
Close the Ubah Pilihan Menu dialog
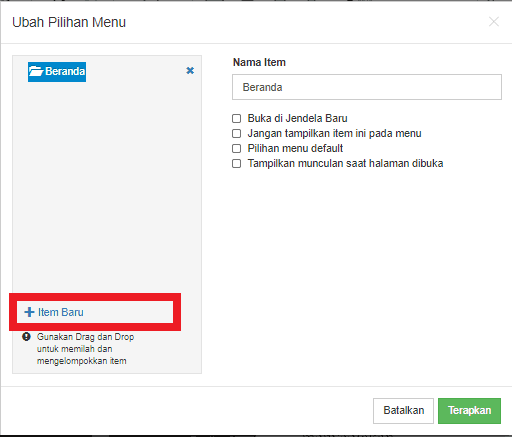coord(494,22)
